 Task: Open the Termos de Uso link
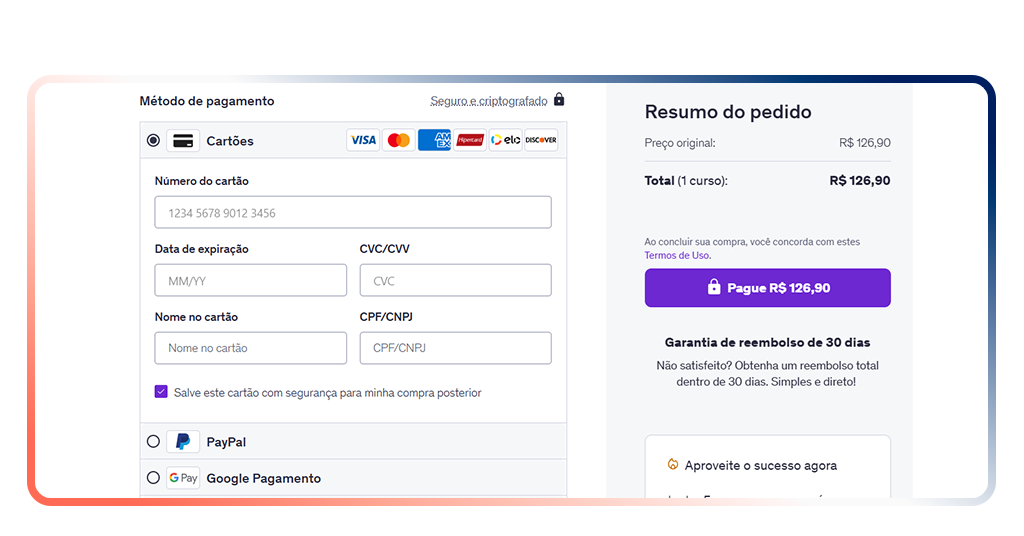point(677,255)
